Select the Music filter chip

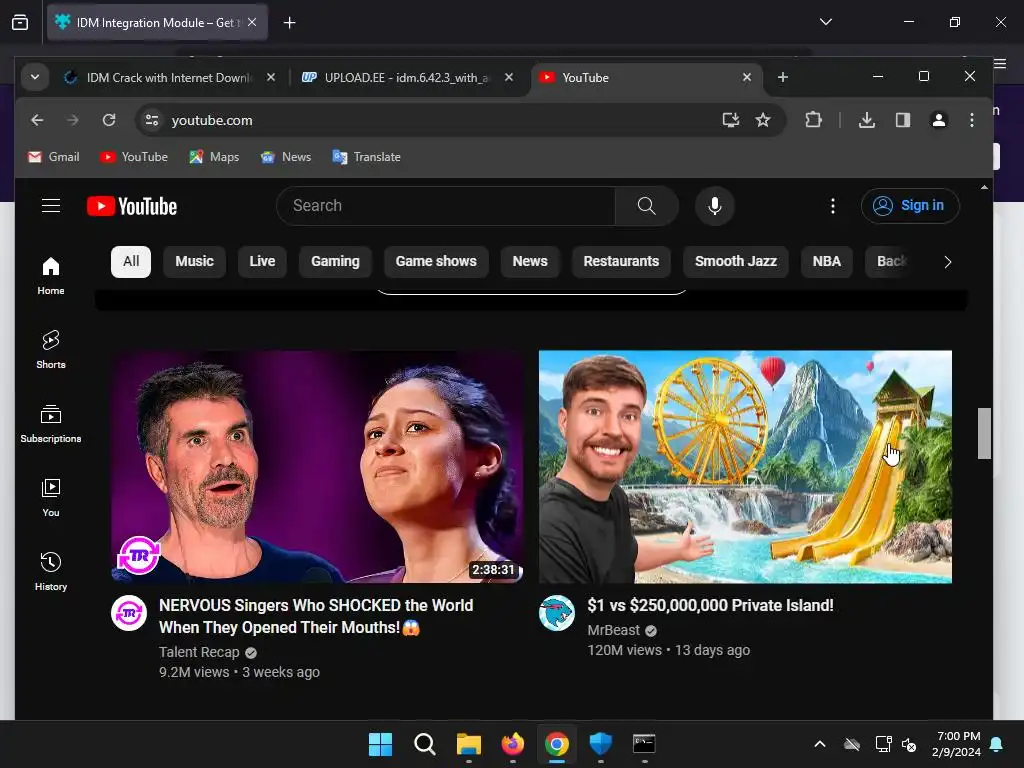194,261
